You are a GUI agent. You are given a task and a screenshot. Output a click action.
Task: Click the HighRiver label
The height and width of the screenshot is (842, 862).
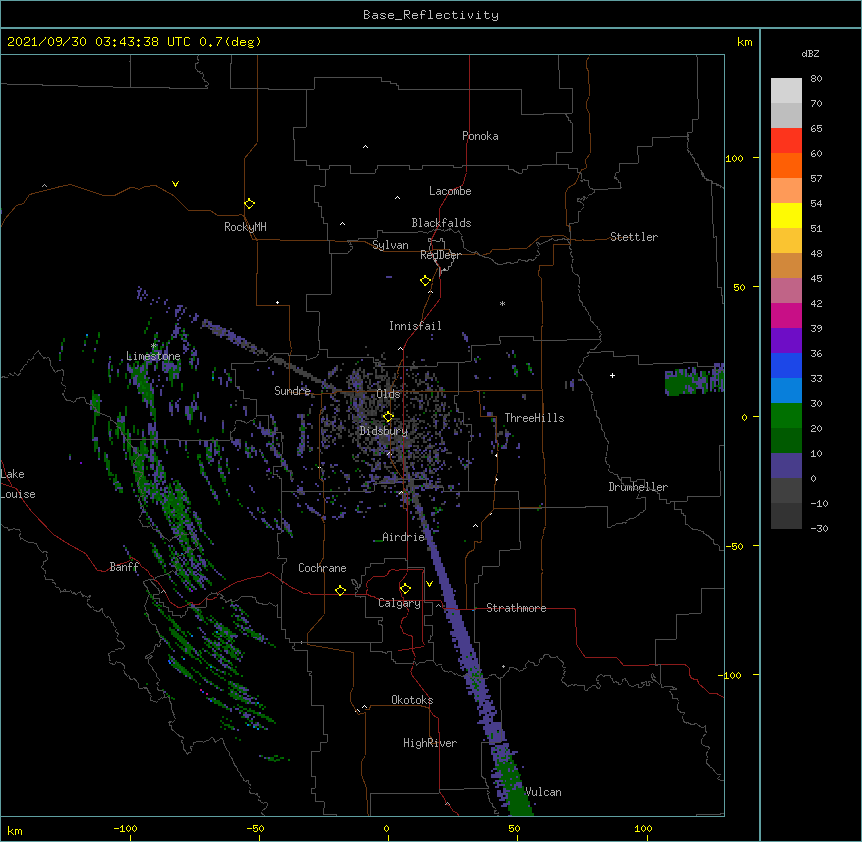coord(430,743)
